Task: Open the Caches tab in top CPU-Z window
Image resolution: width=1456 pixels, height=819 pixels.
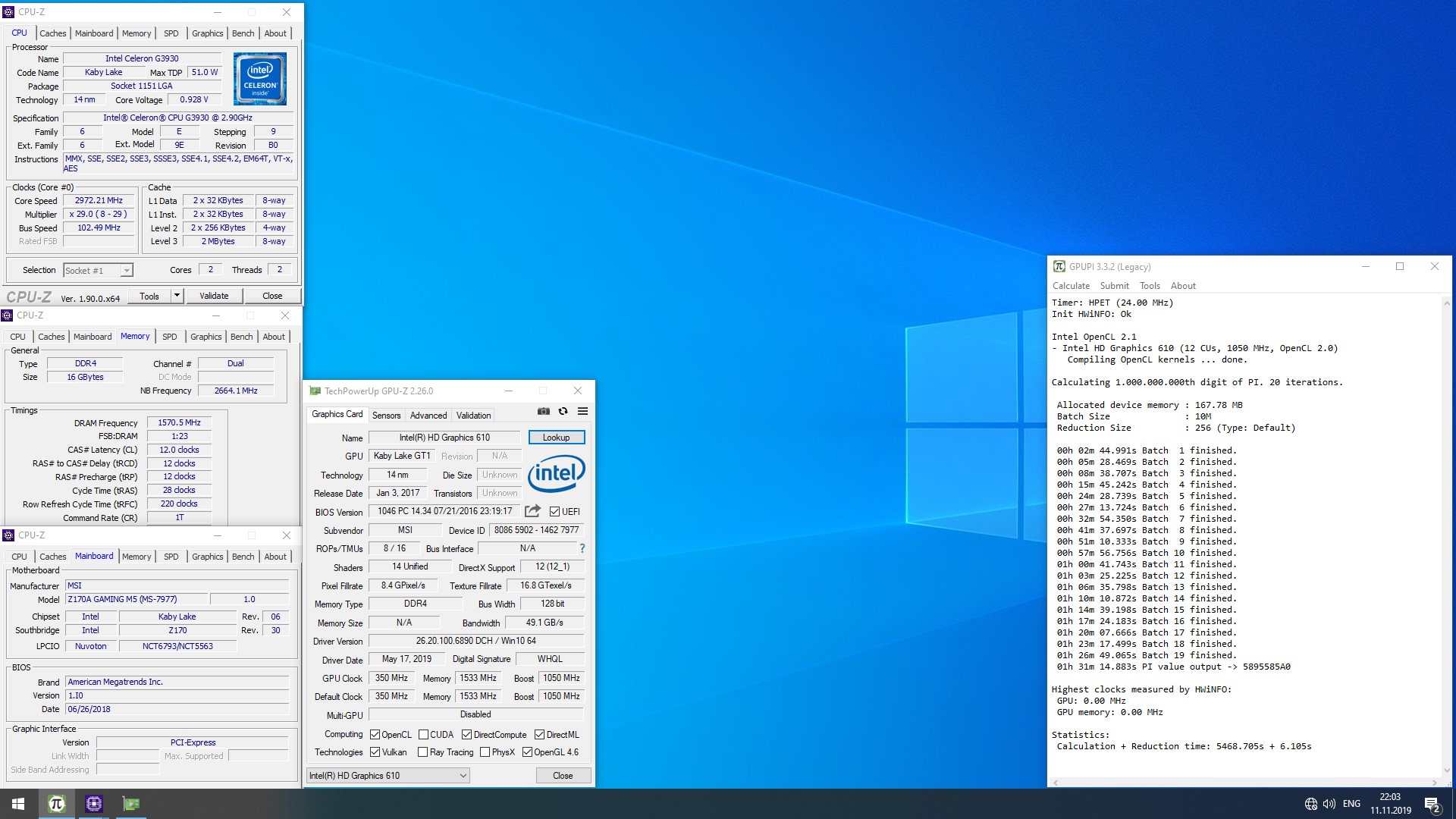Action: point(53,33)
